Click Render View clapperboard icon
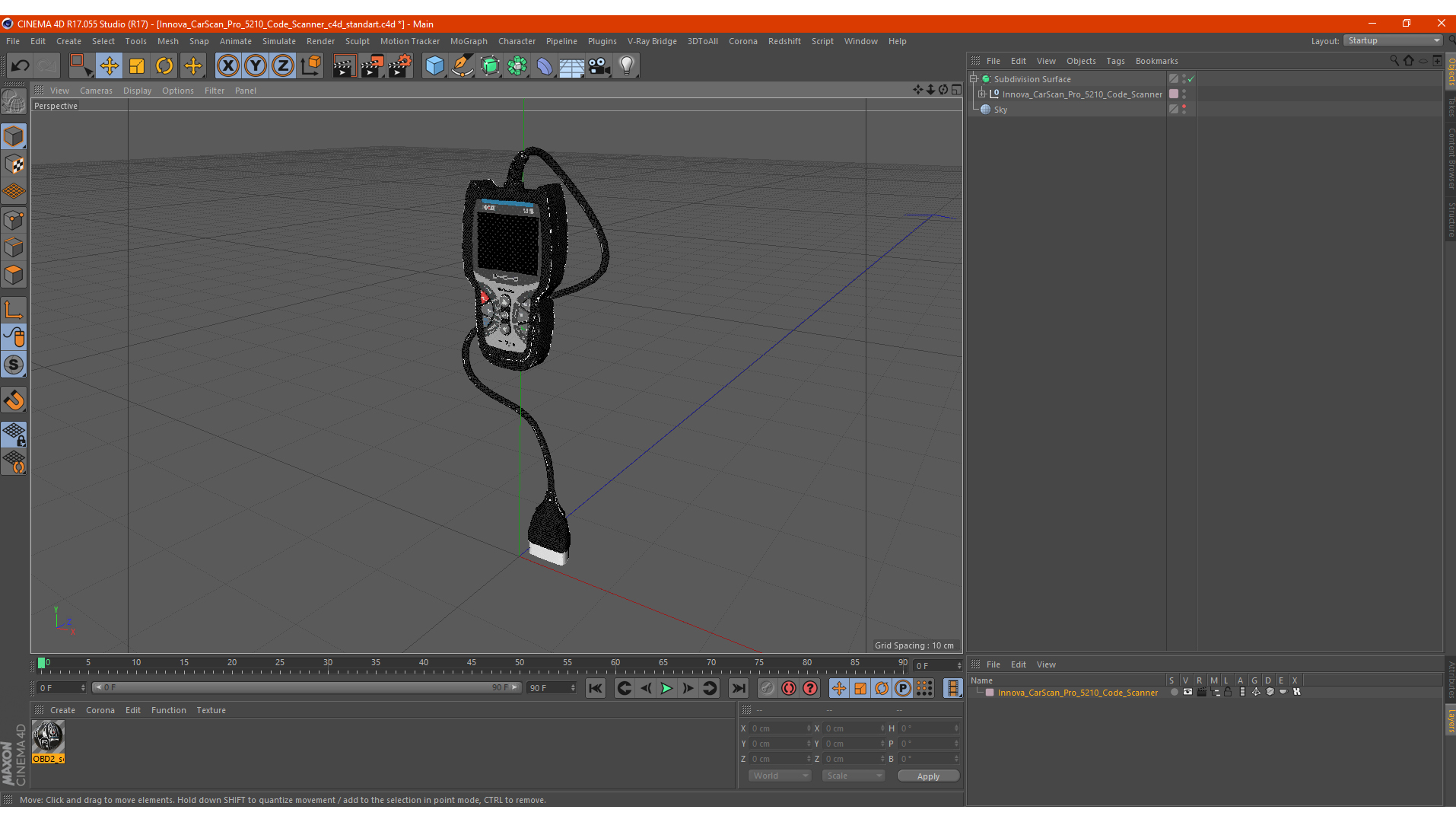 344,66
